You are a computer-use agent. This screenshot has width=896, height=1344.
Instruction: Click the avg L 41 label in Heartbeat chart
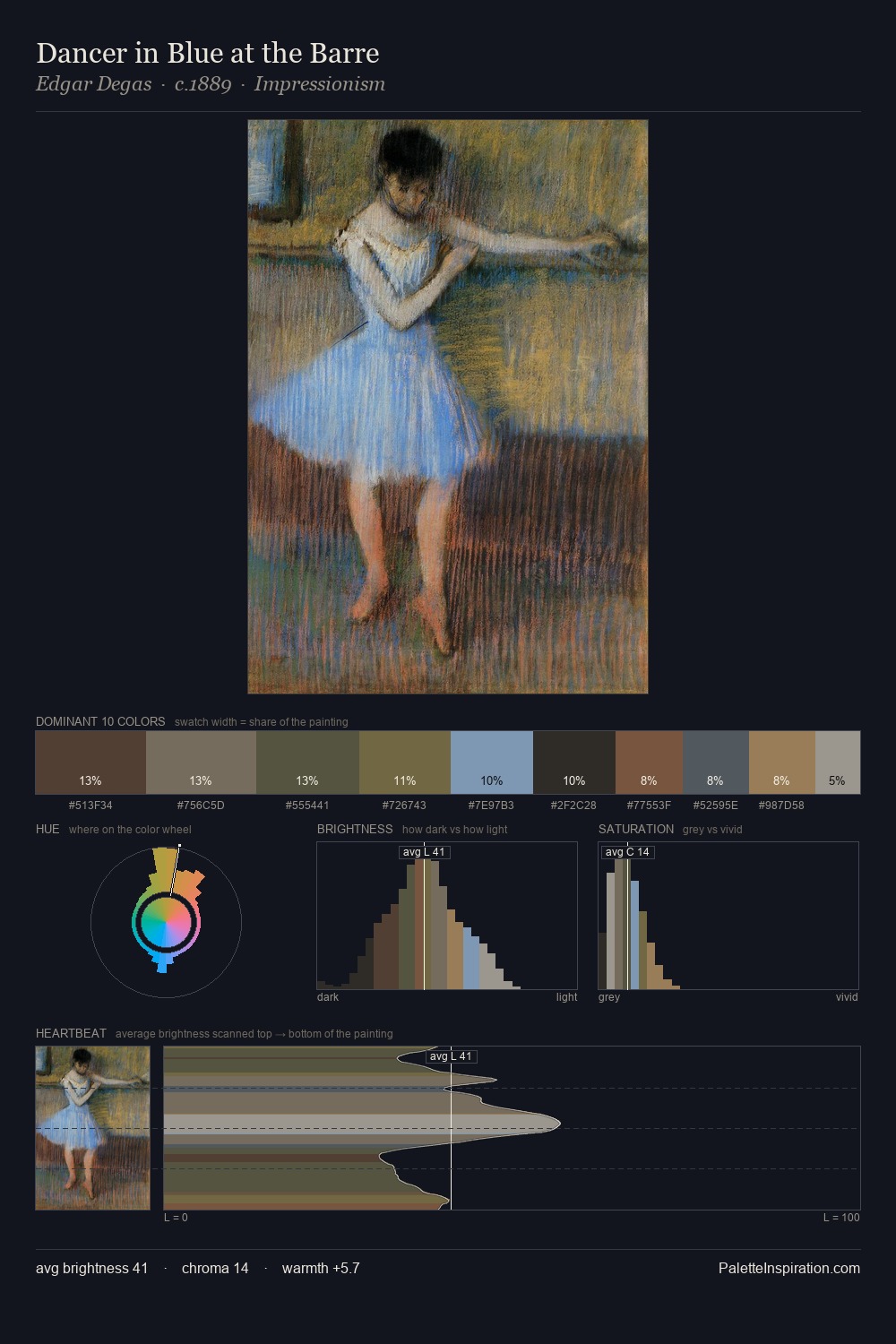click(x=451, y=1056)
